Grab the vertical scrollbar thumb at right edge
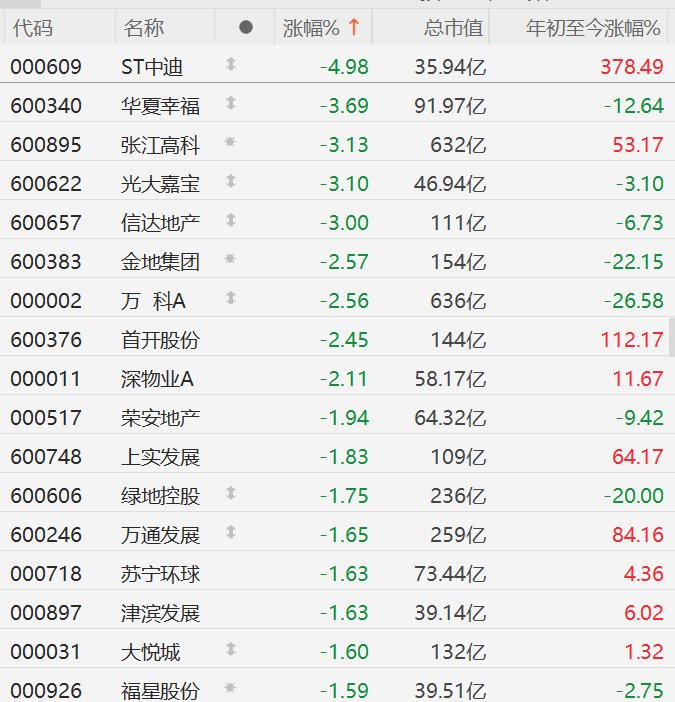675x702 pixels. pyautogui.click(x=672, y=337)
